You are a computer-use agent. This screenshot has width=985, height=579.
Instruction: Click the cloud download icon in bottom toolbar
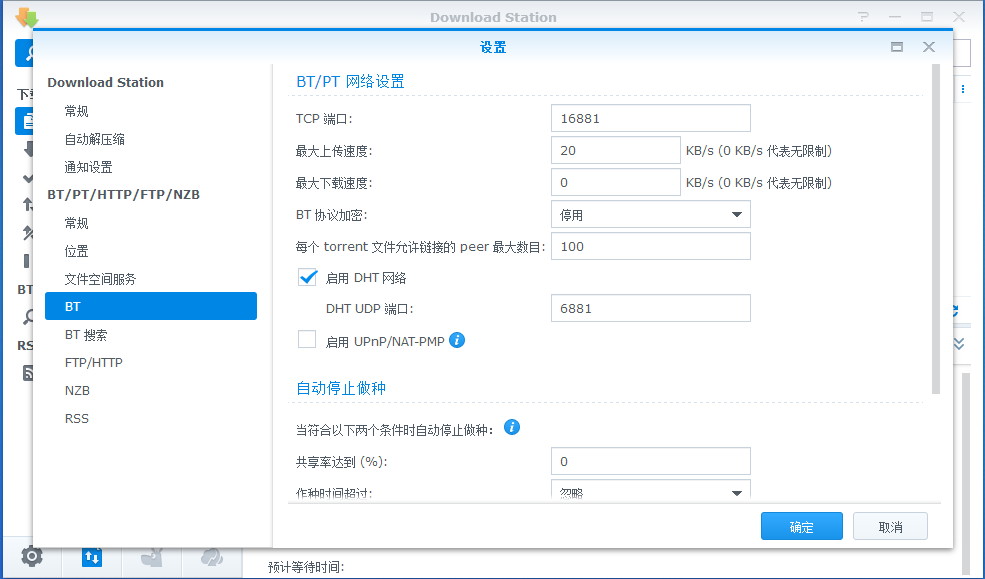click(x=212, y=557)
